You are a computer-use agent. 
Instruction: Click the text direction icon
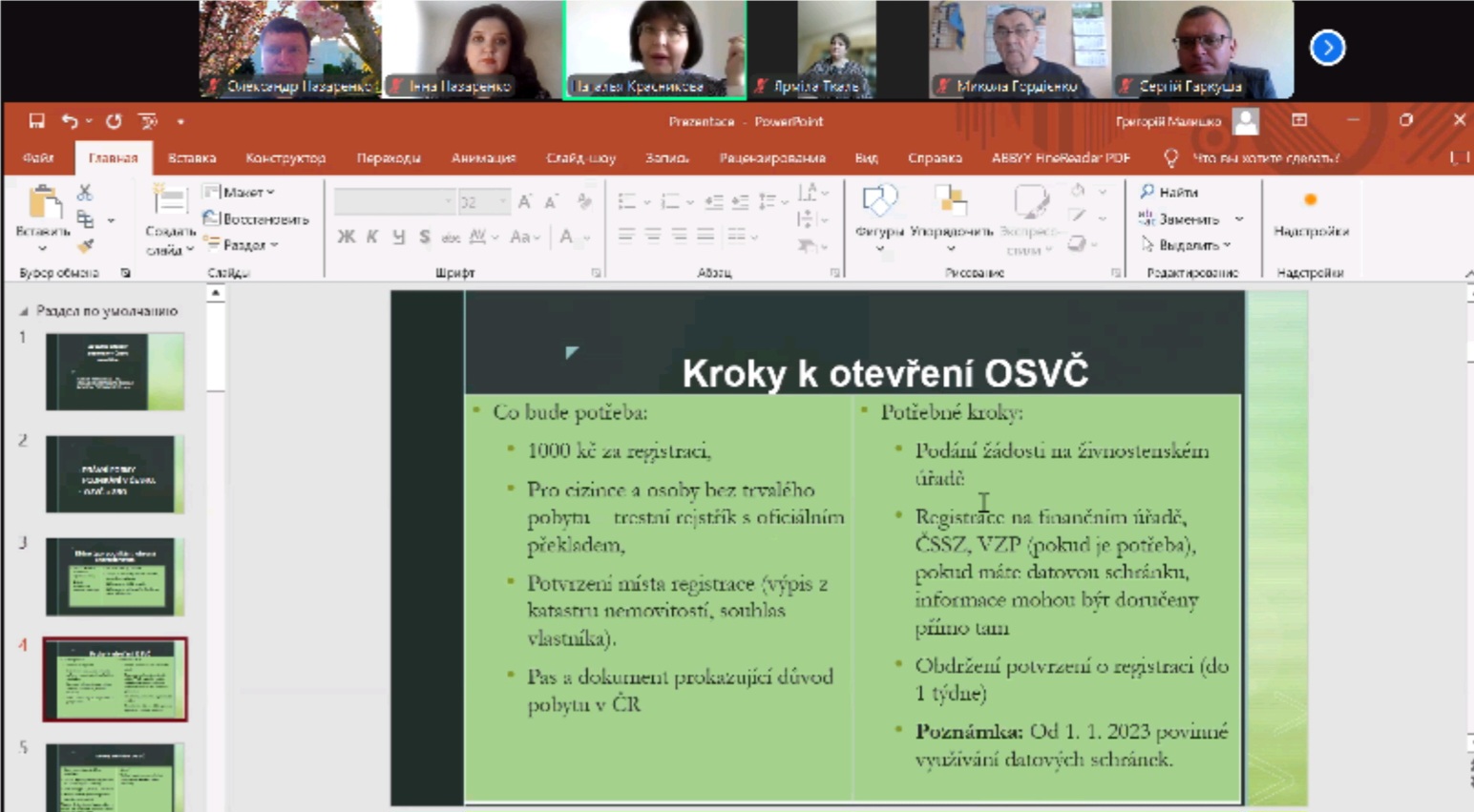[x=808, y=192]
